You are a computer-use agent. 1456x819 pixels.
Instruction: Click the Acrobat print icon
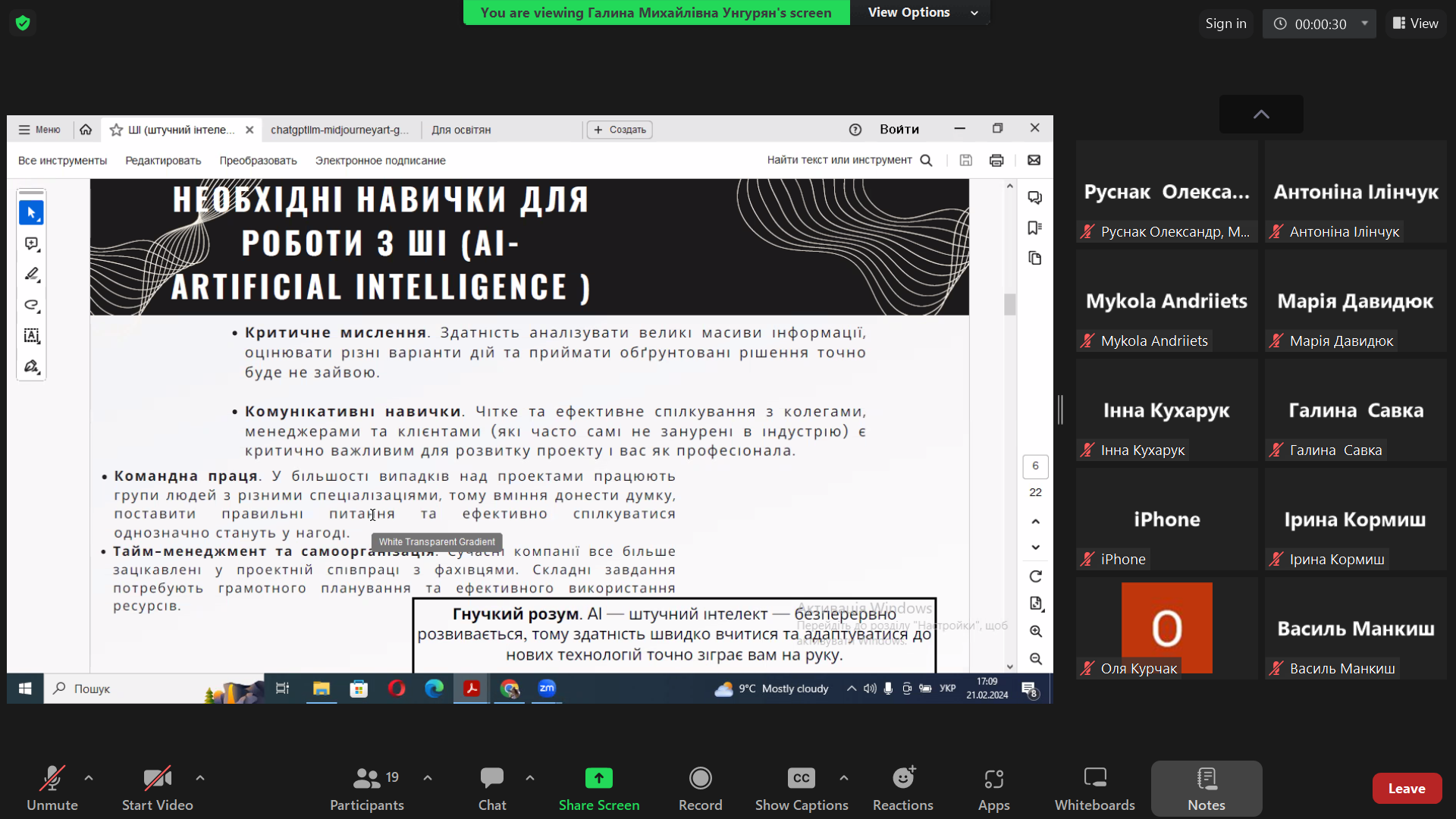(x=996, y=160)
